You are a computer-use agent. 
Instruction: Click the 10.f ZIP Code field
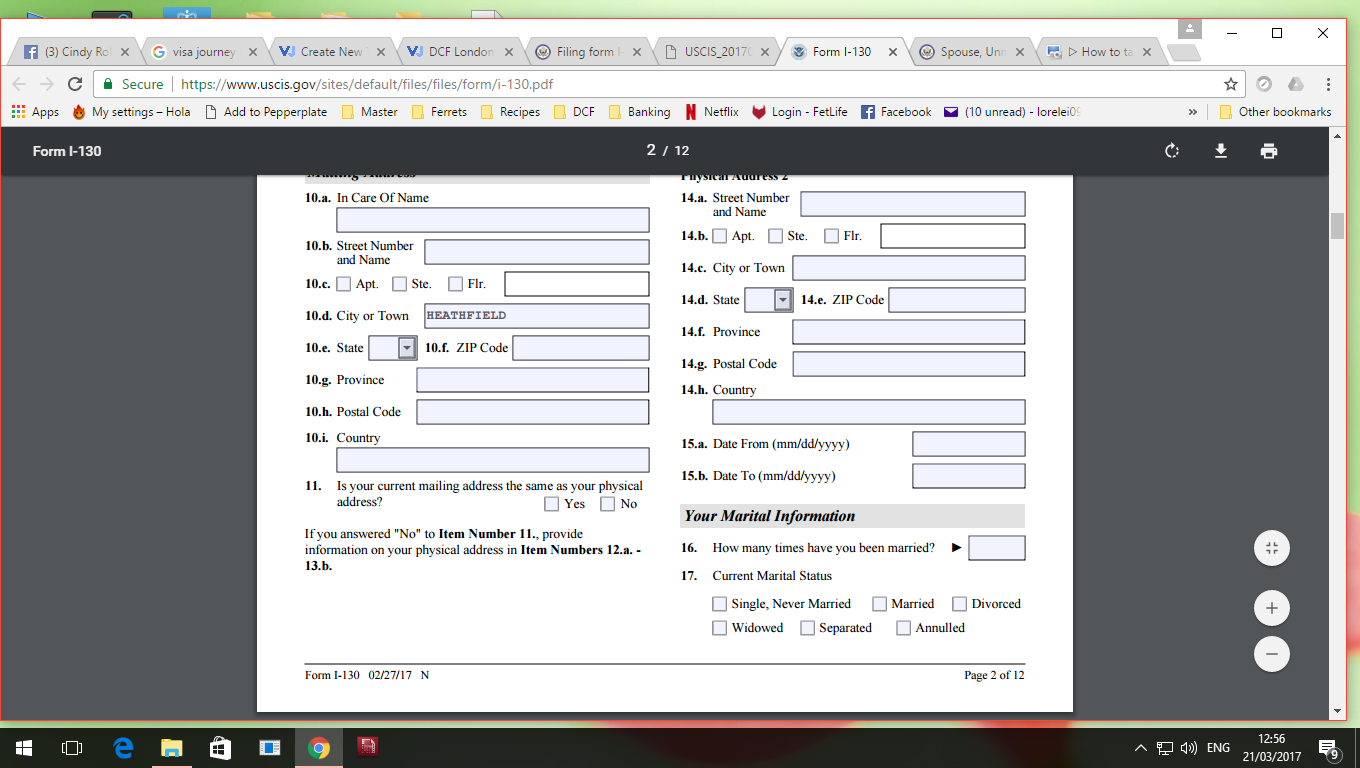tap(581, 348)
